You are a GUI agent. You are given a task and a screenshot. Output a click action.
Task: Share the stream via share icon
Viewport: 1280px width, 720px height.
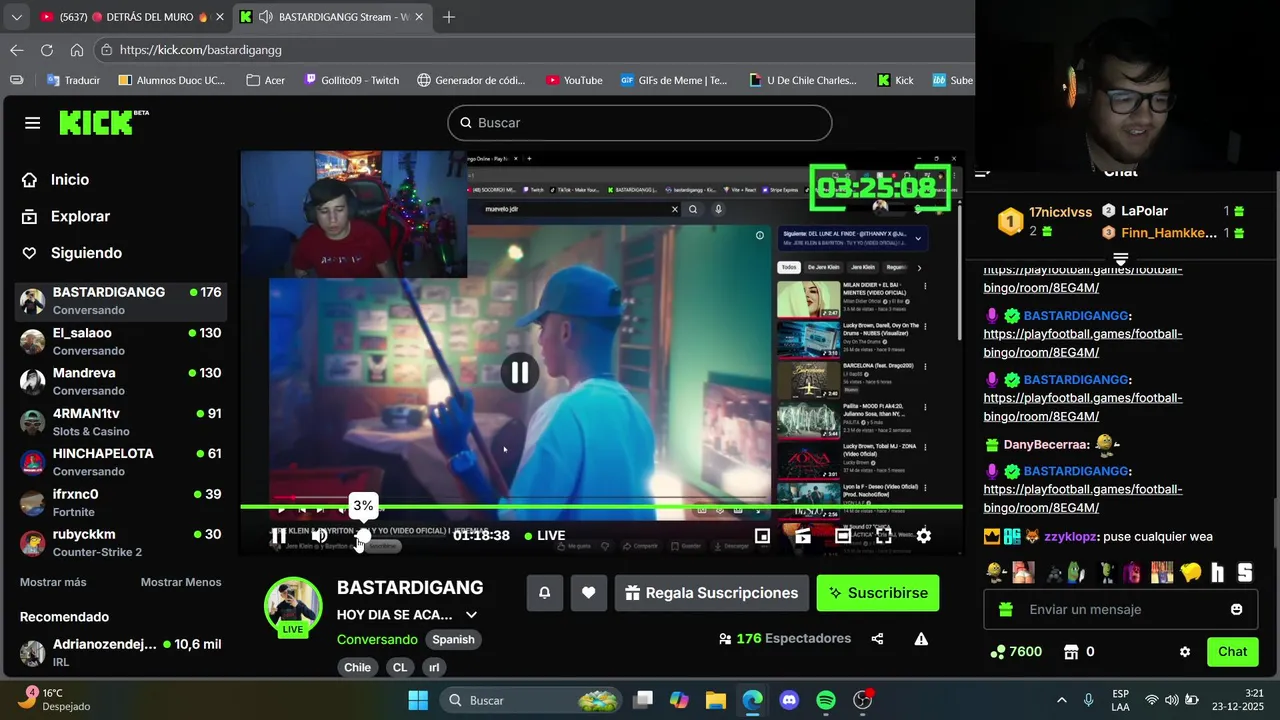click(x=877, y=639)
